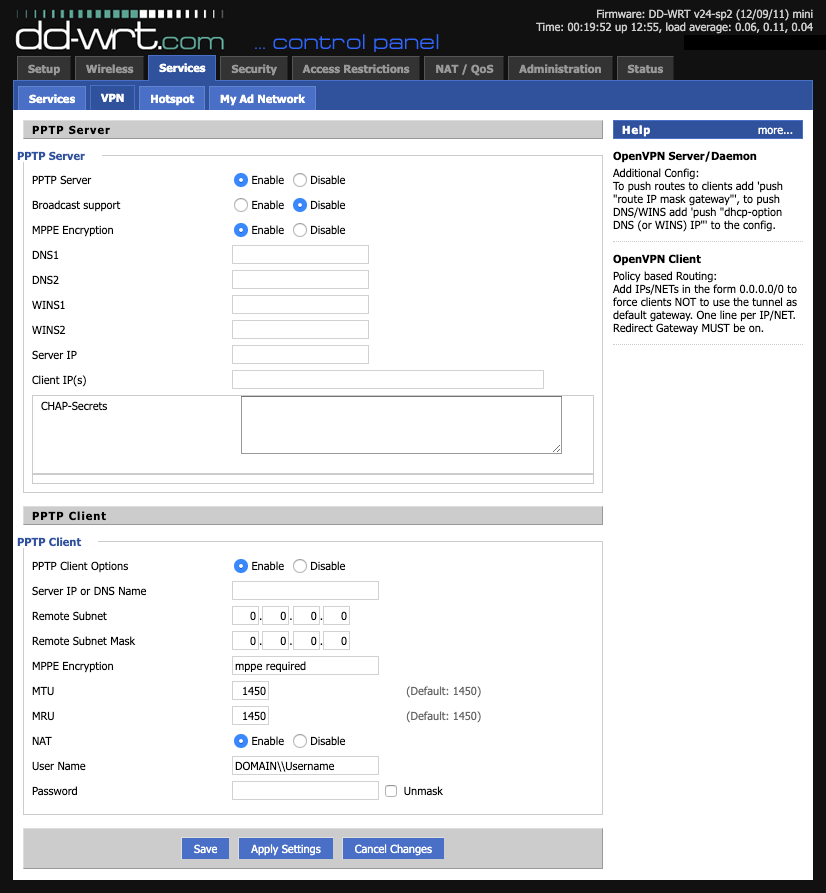The image size is (826, 893).
Task: Click the MTU value field
Action: [x=251, y=691]
